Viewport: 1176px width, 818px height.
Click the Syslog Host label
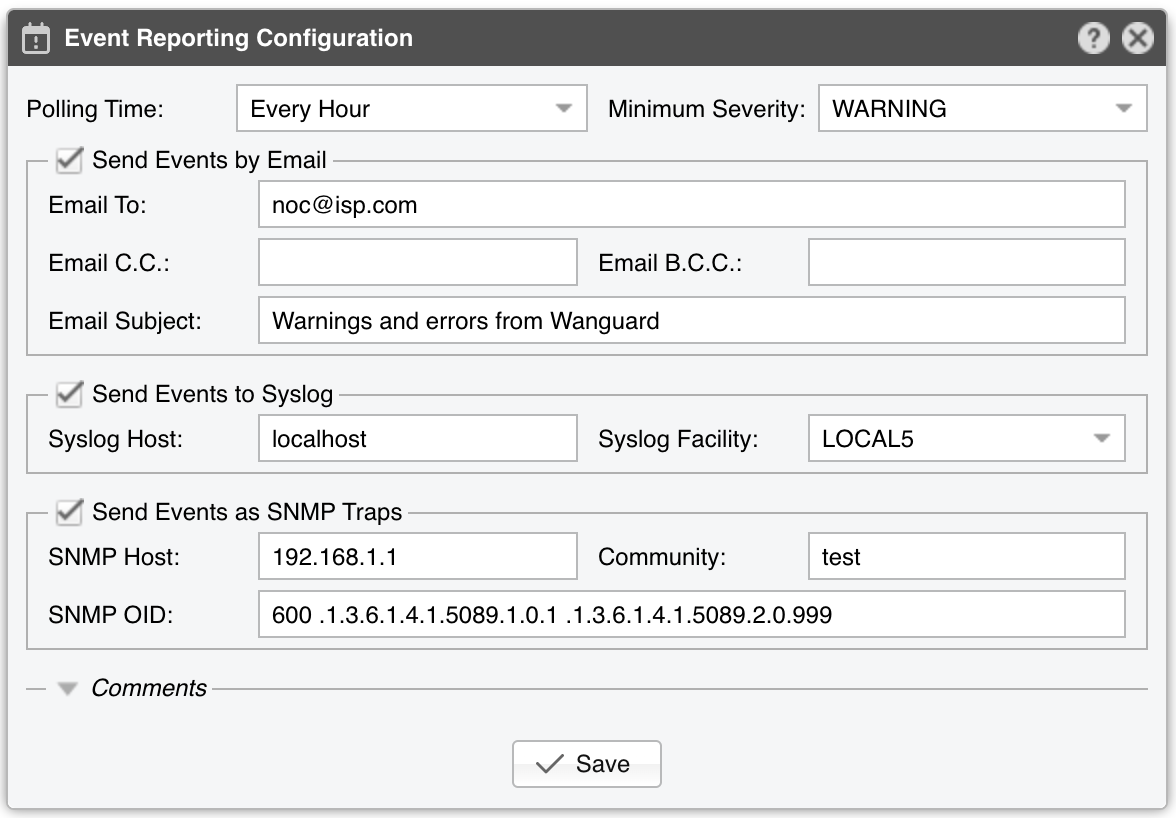click(x=116, y=439)
